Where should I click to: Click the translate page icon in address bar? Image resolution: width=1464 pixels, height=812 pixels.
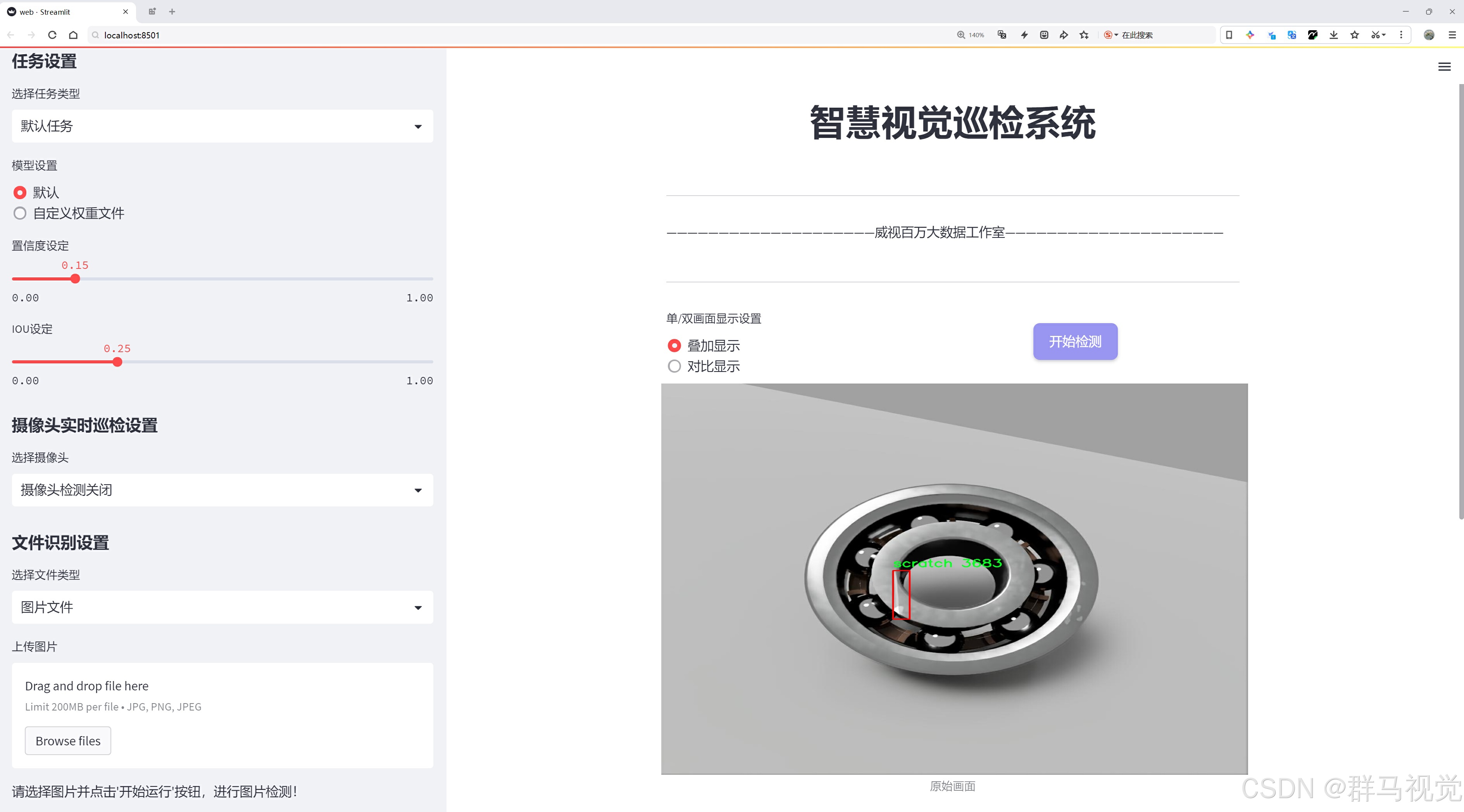tap(1002, 35)
